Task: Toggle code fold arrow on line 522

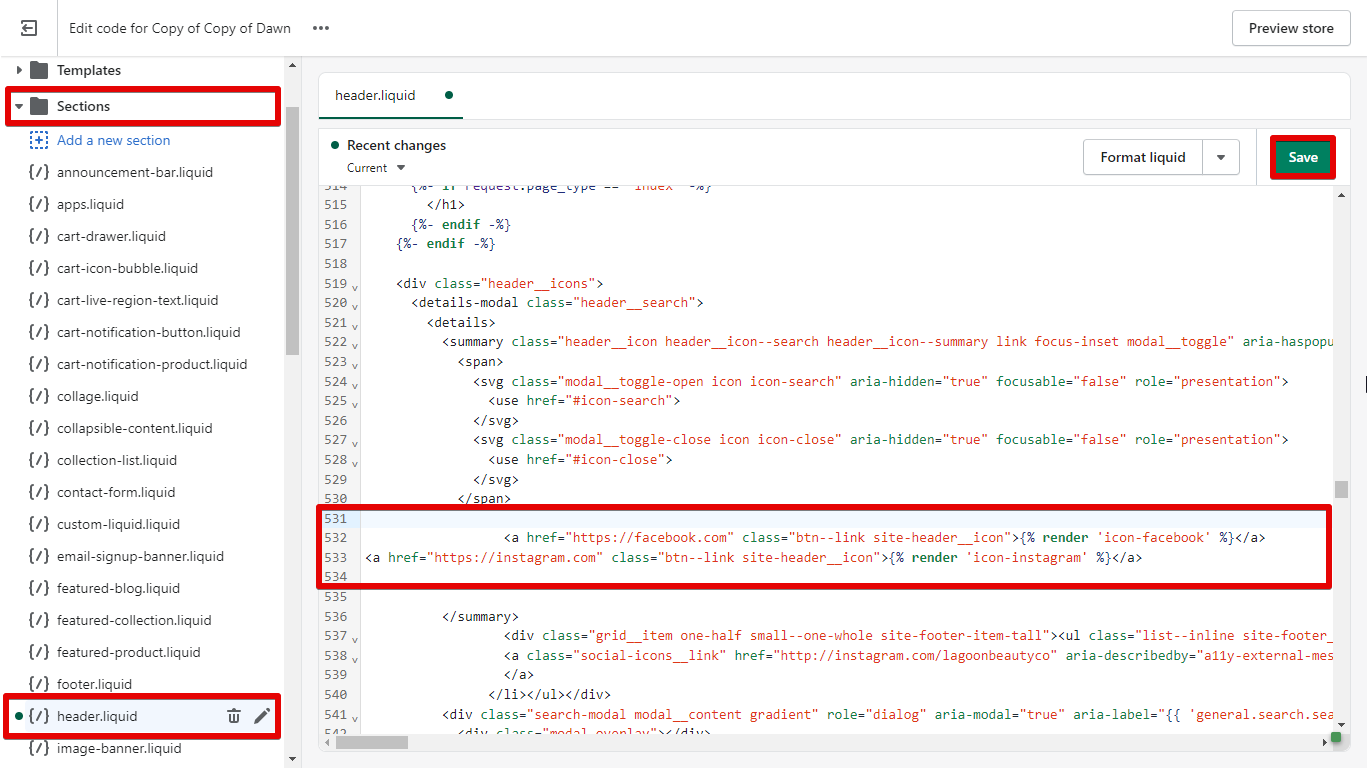Action: point(354,344)
